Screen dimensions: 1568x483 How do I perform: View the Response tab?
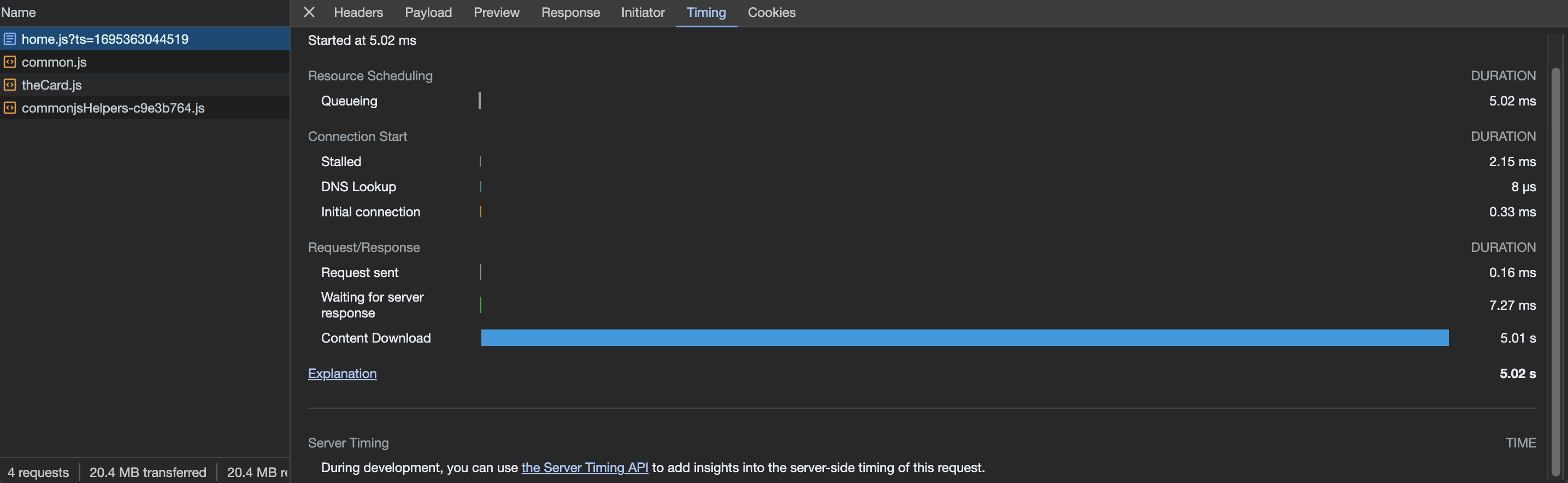click(x=570, y=12)
